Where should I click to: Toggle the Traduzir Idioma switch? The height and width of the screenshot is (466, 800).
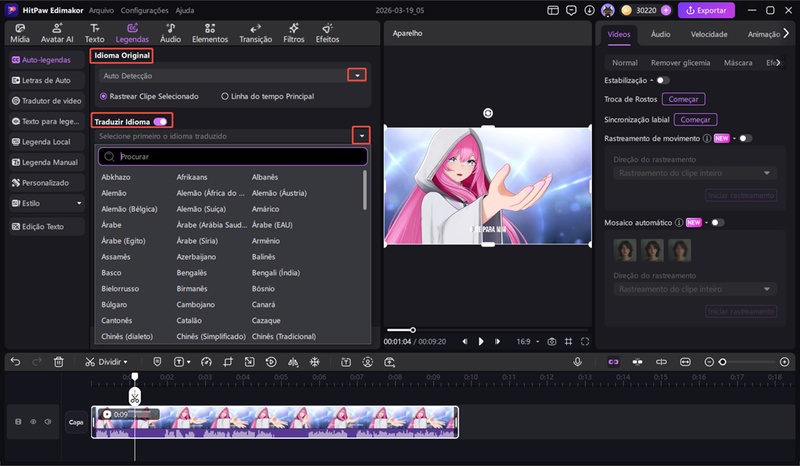[160, 121]
